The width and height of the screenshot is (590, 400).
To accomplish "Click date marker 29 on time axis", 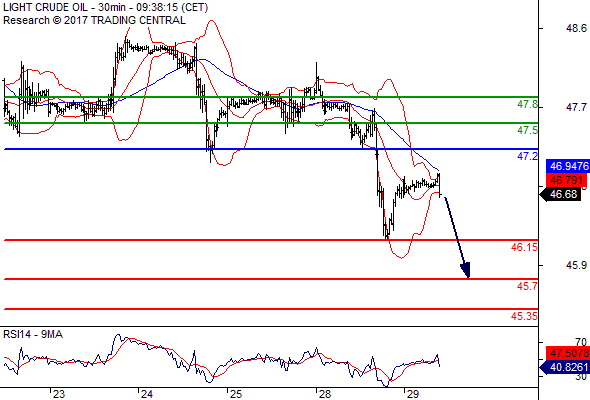I will tap(413, 394).
